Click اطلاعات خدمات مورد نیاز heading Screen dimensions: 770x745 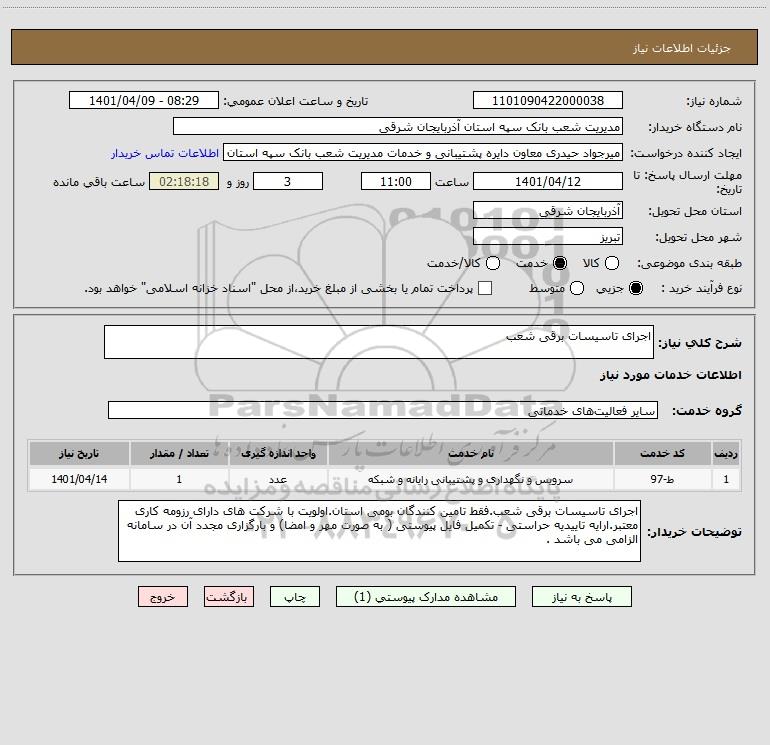[x=670, y=375]
